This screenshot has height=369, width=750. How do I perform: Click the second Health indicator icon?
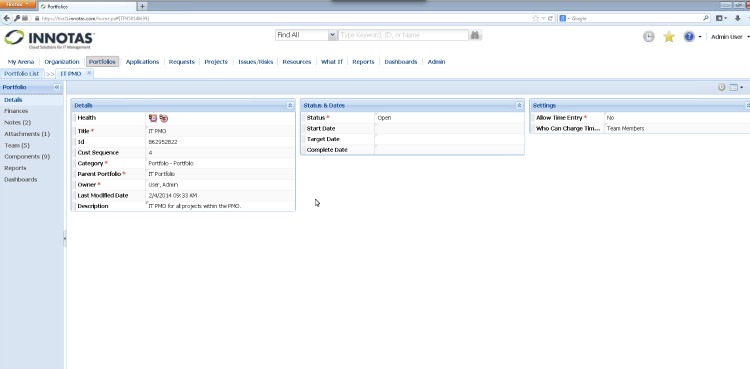point(164,118)
